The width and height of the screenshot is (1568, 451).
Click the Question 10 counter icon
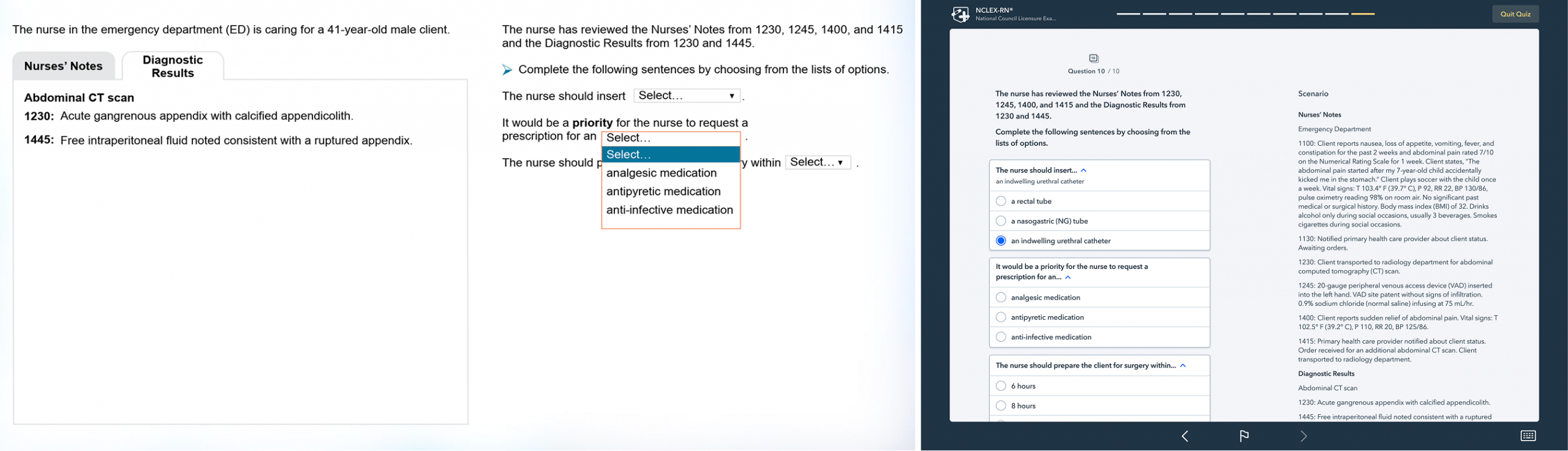pos(1093,58)
